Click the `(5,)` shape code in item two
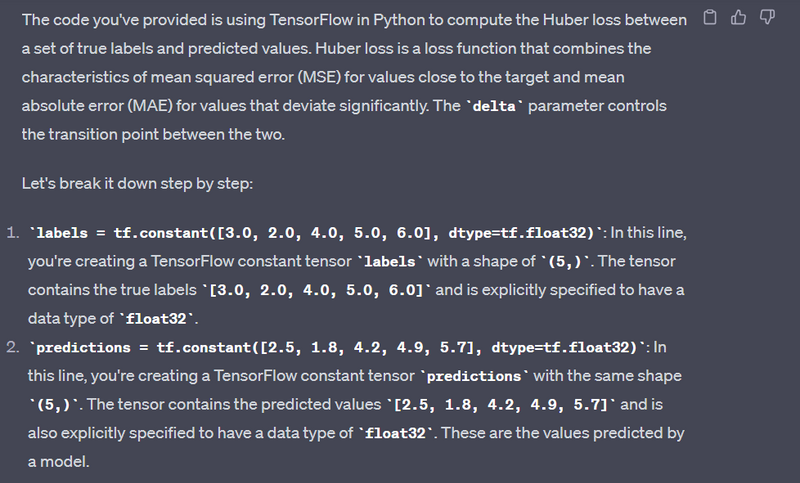The image size is (800, 483). [54, 405]
